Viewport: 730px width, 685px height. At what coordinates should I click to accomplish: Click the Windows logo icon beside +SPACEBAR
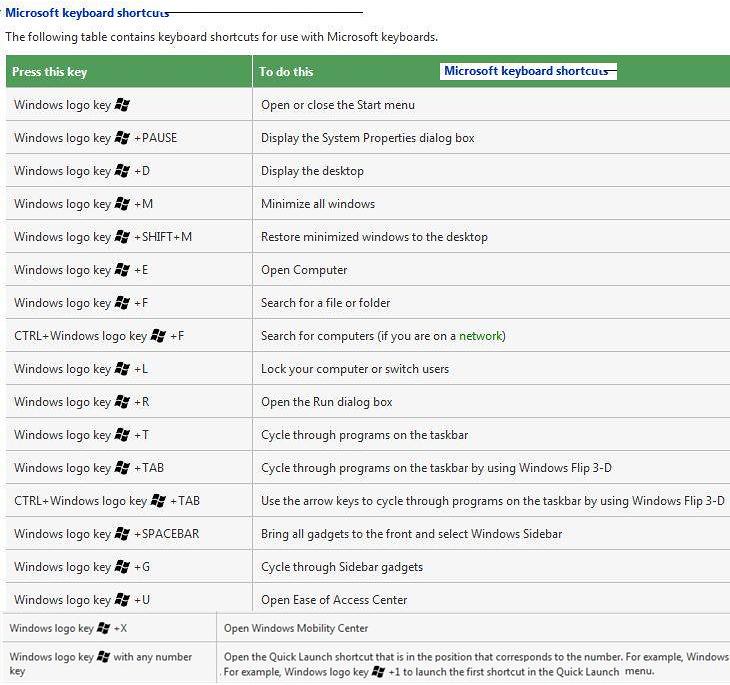pyautogui.click(x=122, y=534)
